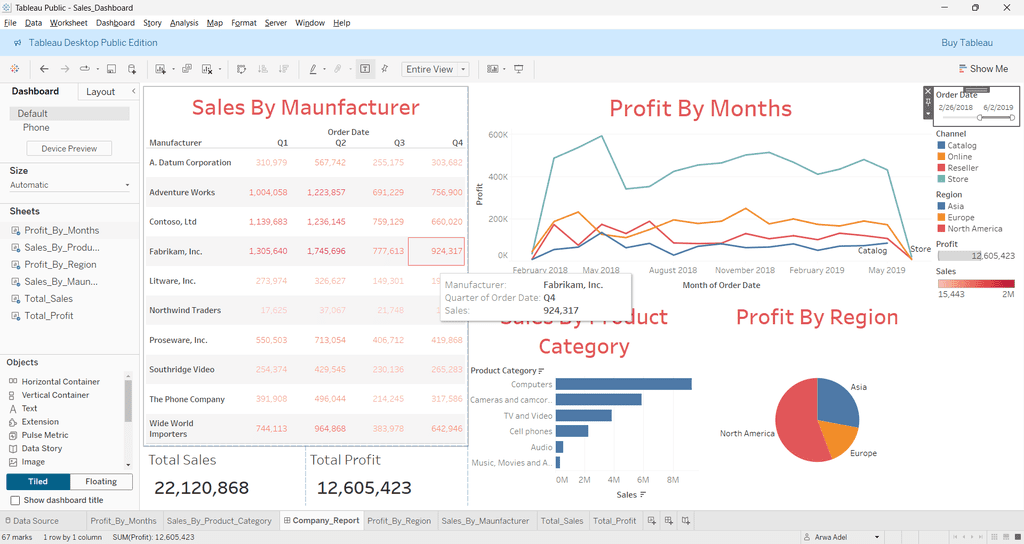1024x544 pixels.
Task: Open the Highlight dropdown arrow
Action: (324, 69)
